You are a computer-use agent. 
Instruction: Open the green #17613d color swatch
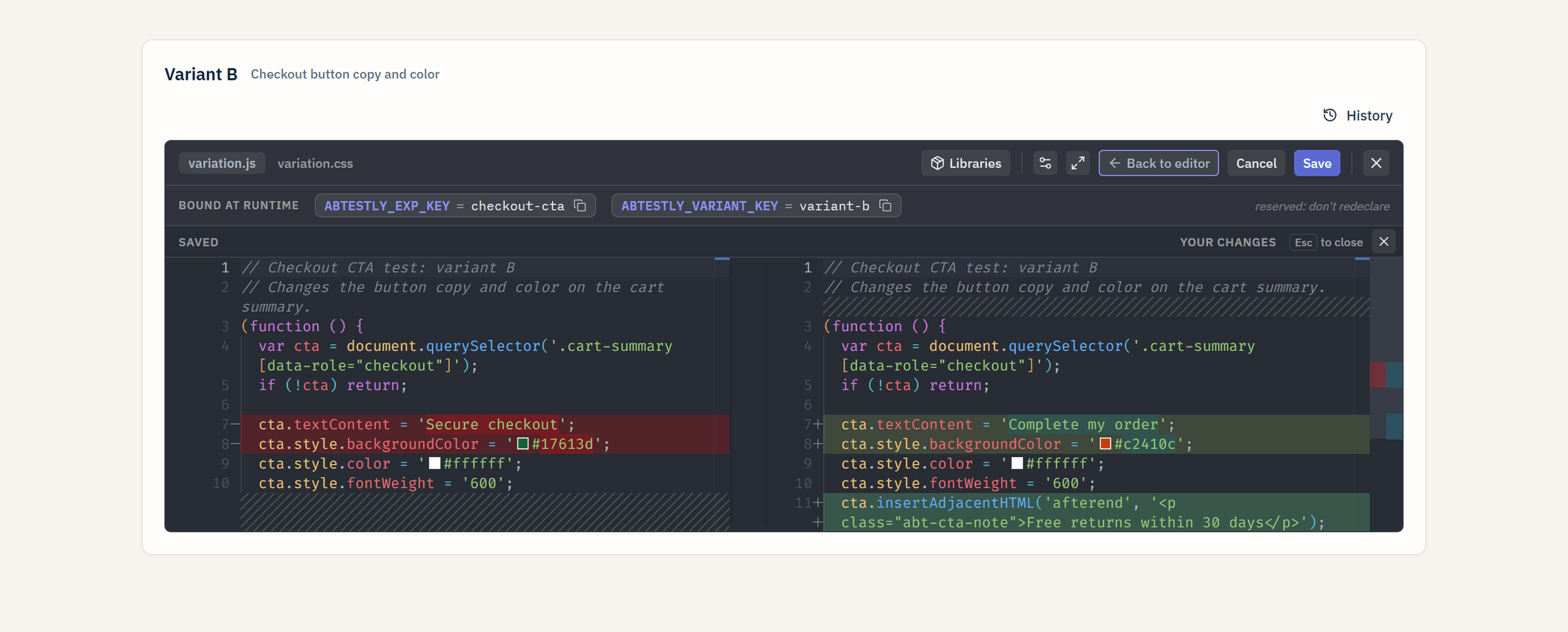click(x=523, y=444)
